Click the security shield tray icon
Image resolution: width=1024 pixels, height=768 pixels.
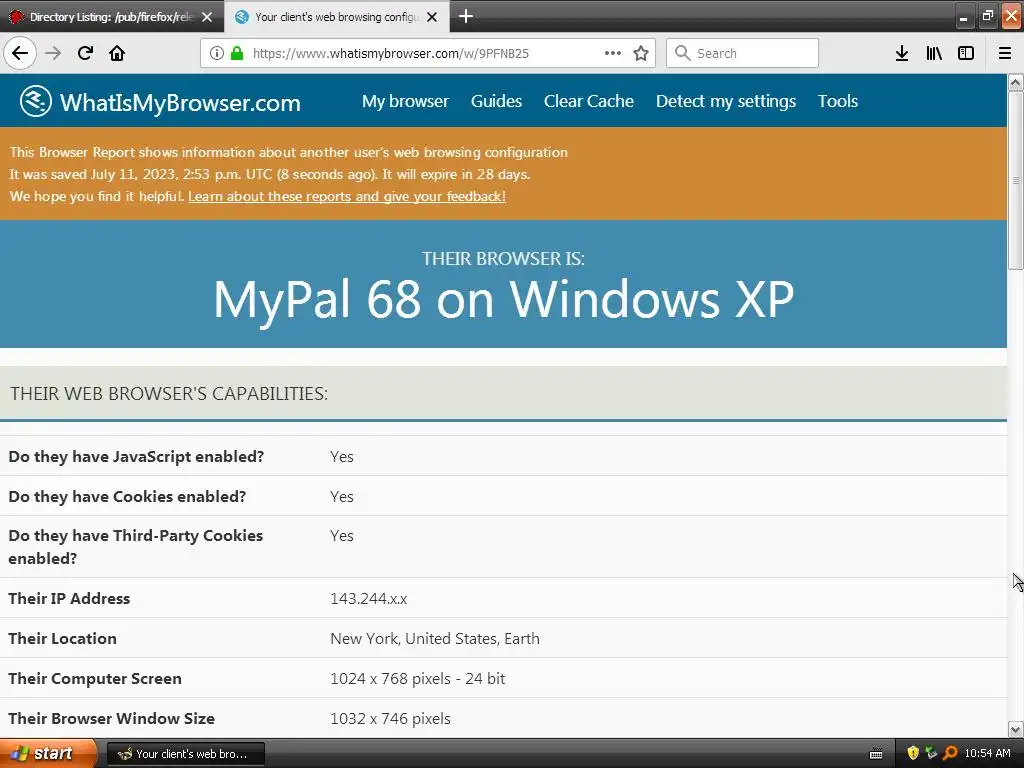[x=913, y=753]
